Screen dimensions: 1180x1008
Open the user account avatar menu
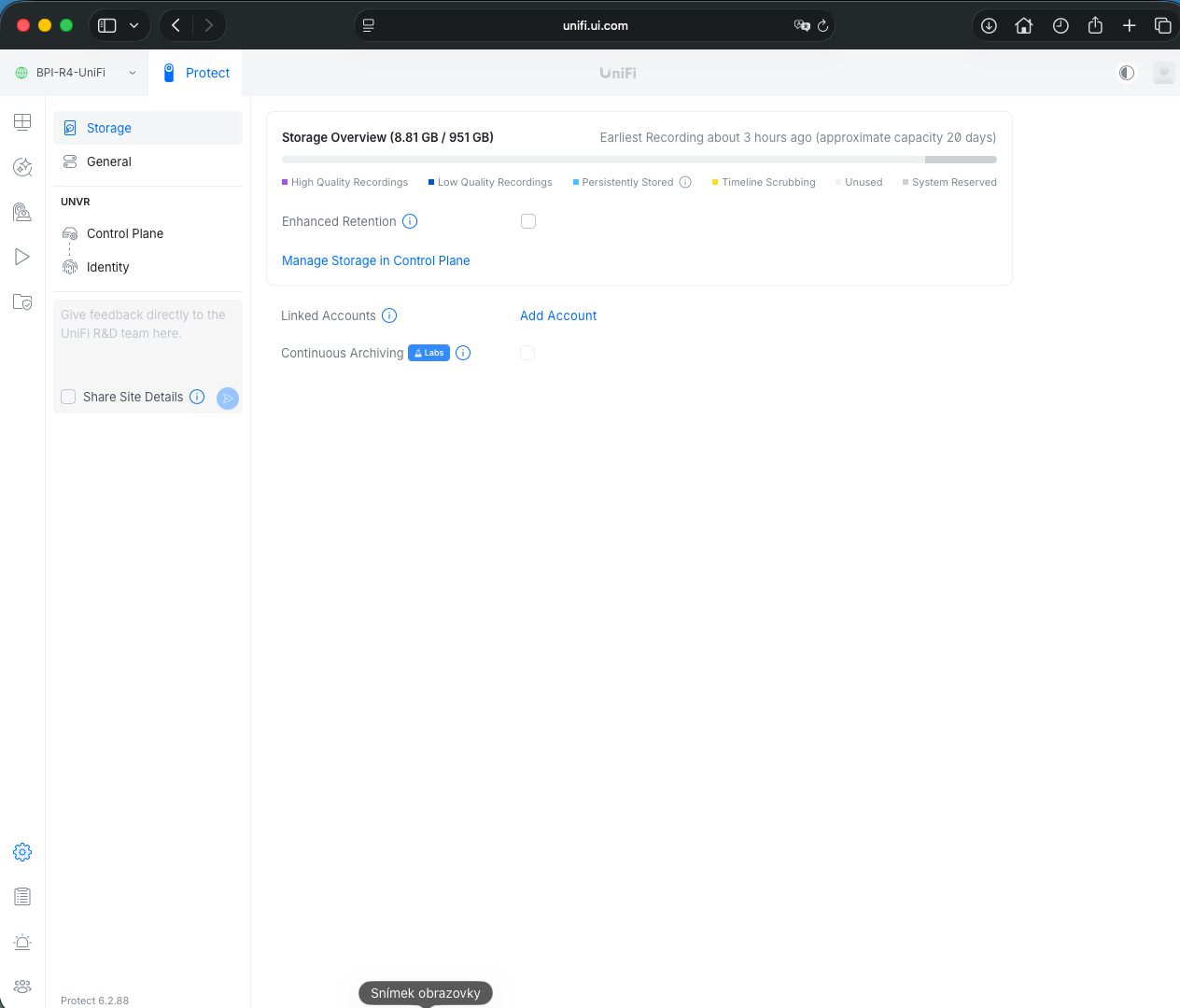pyautogui.click(x=1163, y=73)
